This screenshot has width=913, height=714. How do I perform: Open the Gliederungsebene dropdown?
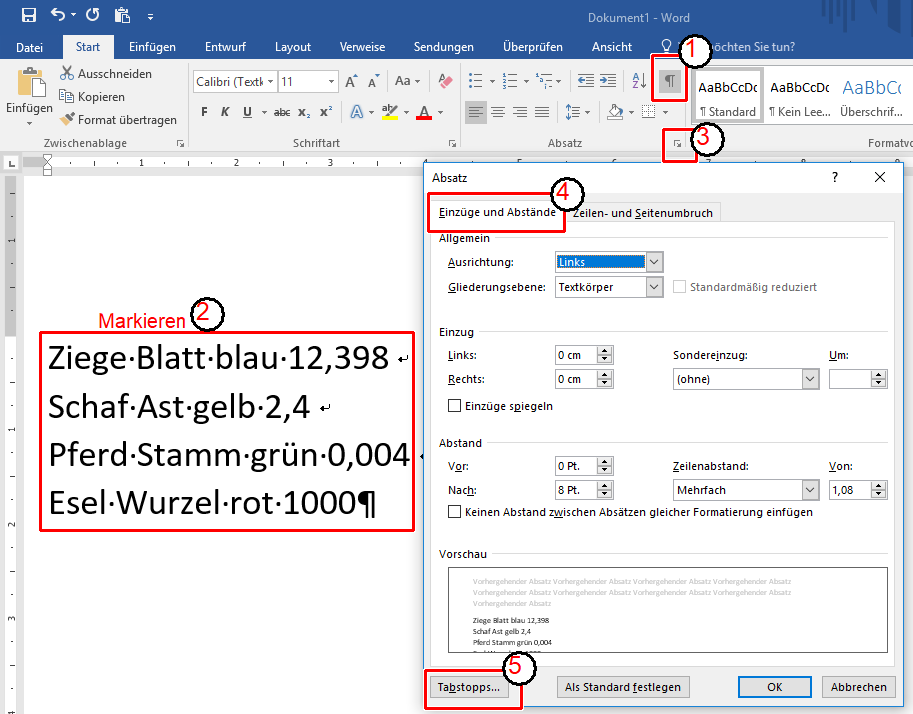tap(654, 287)
